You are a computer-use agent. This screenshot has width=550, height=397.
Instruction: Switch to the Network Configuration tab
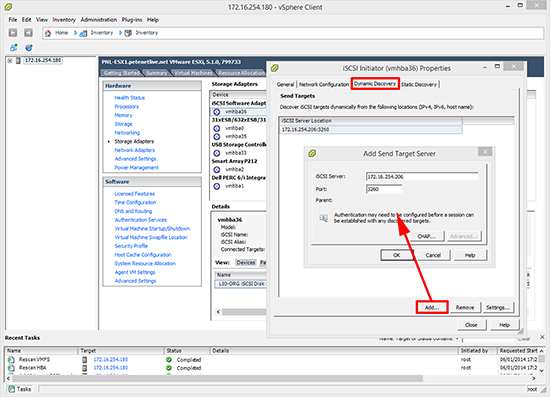tap(324, 85)
